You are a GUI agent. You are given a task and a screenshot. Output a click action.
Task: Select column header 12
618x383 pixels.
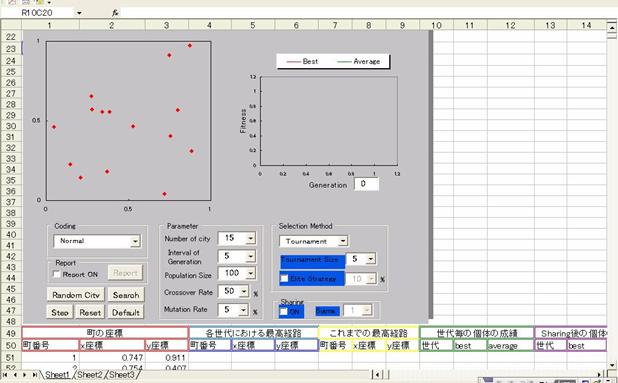click(510, 25)
